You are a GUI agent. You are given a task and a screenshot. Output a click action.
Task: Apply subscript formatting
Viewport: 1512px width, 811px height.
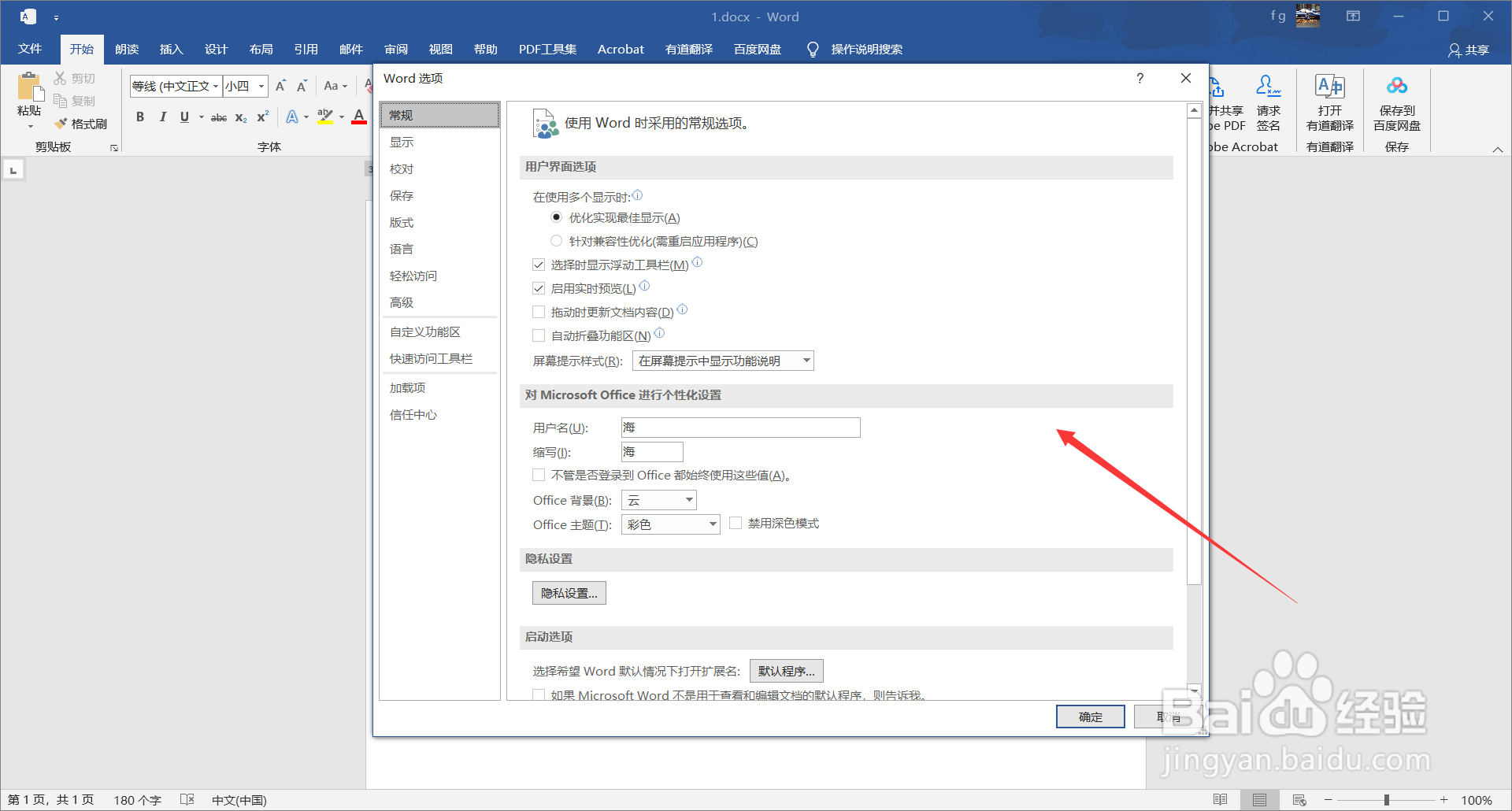pos(240,117)
